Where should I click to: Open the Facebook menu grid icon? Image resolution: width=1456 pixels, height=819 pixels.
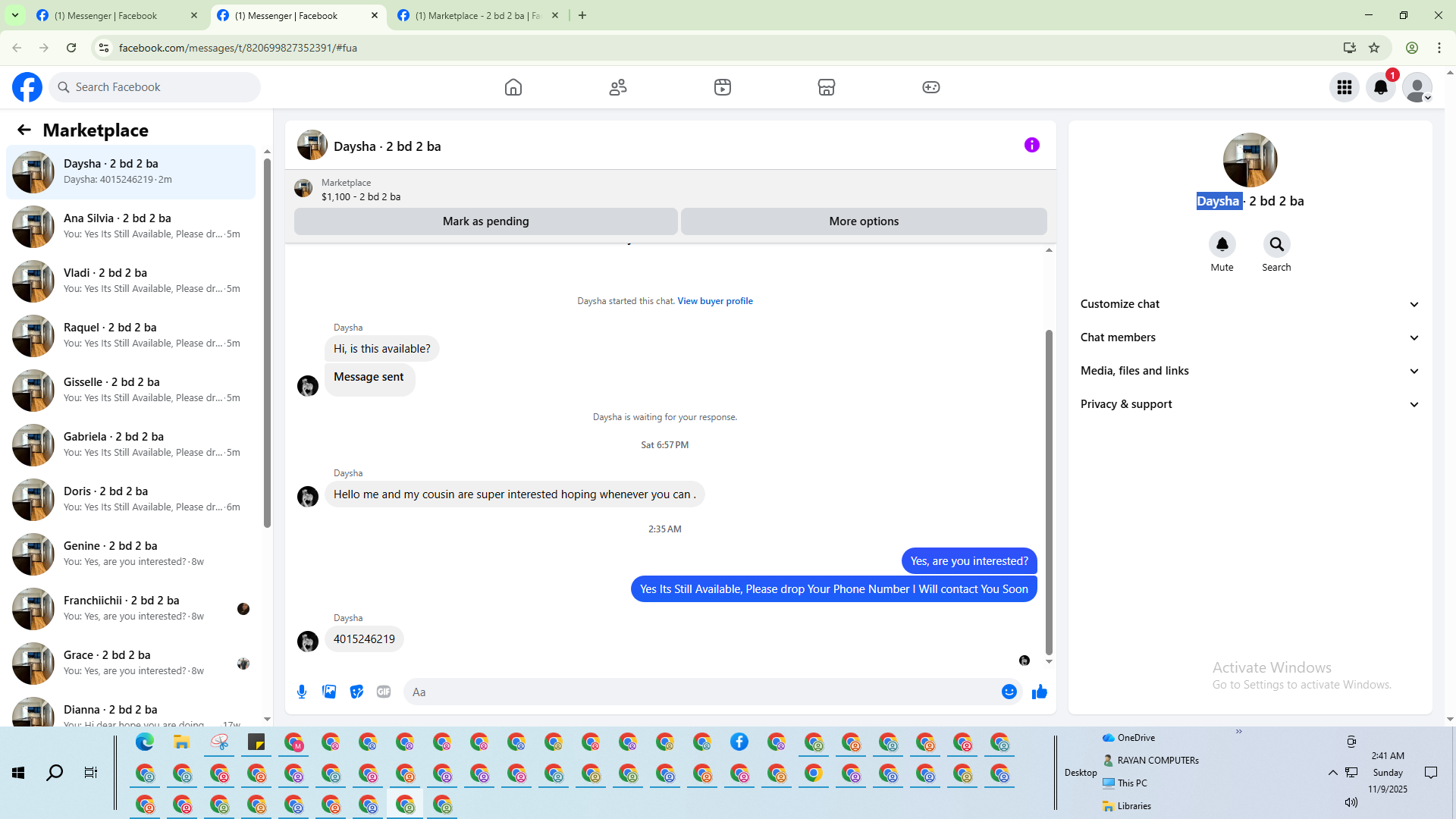click(1344, 87)
